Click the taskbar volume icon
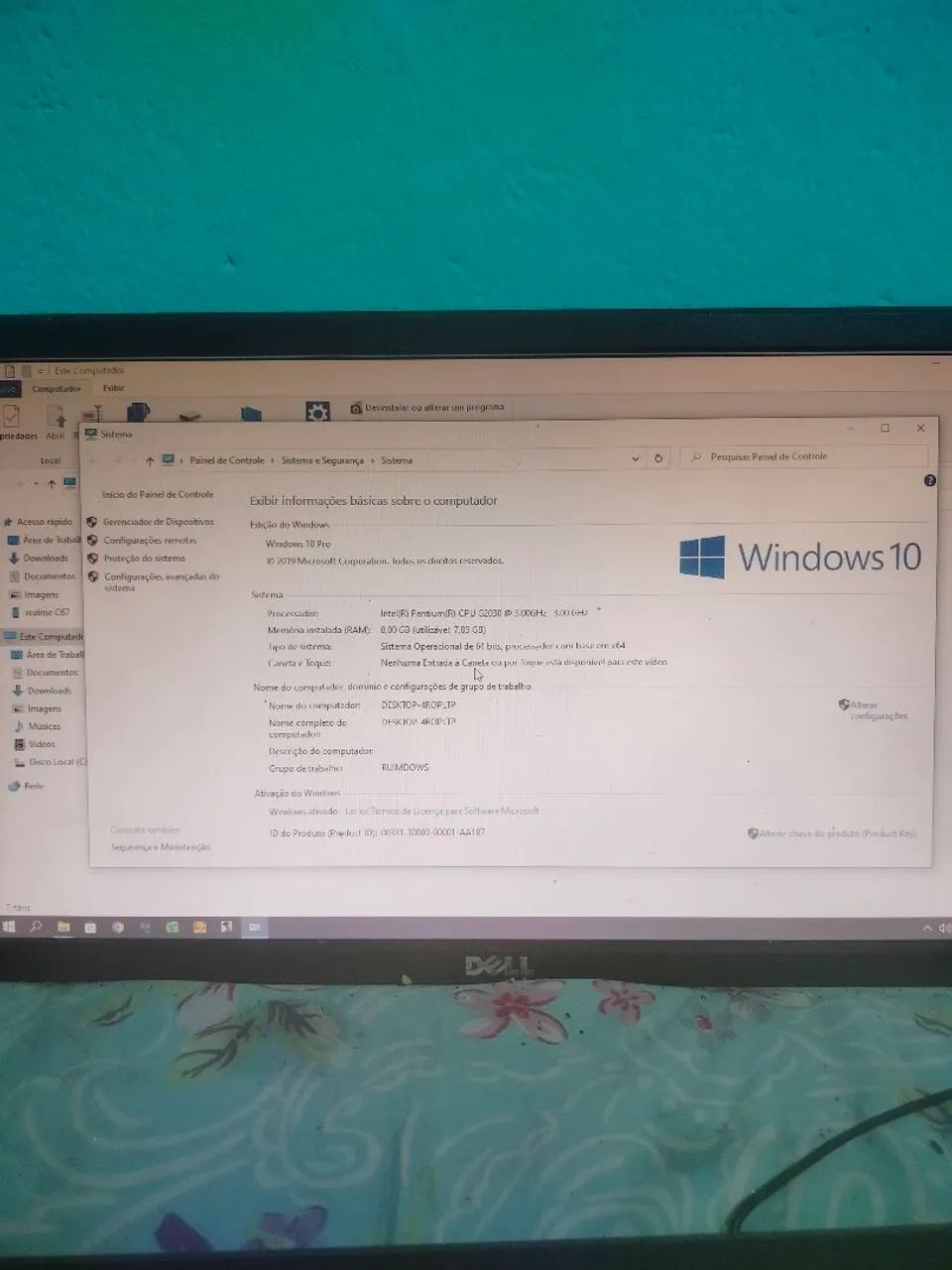 coord(944,928)
